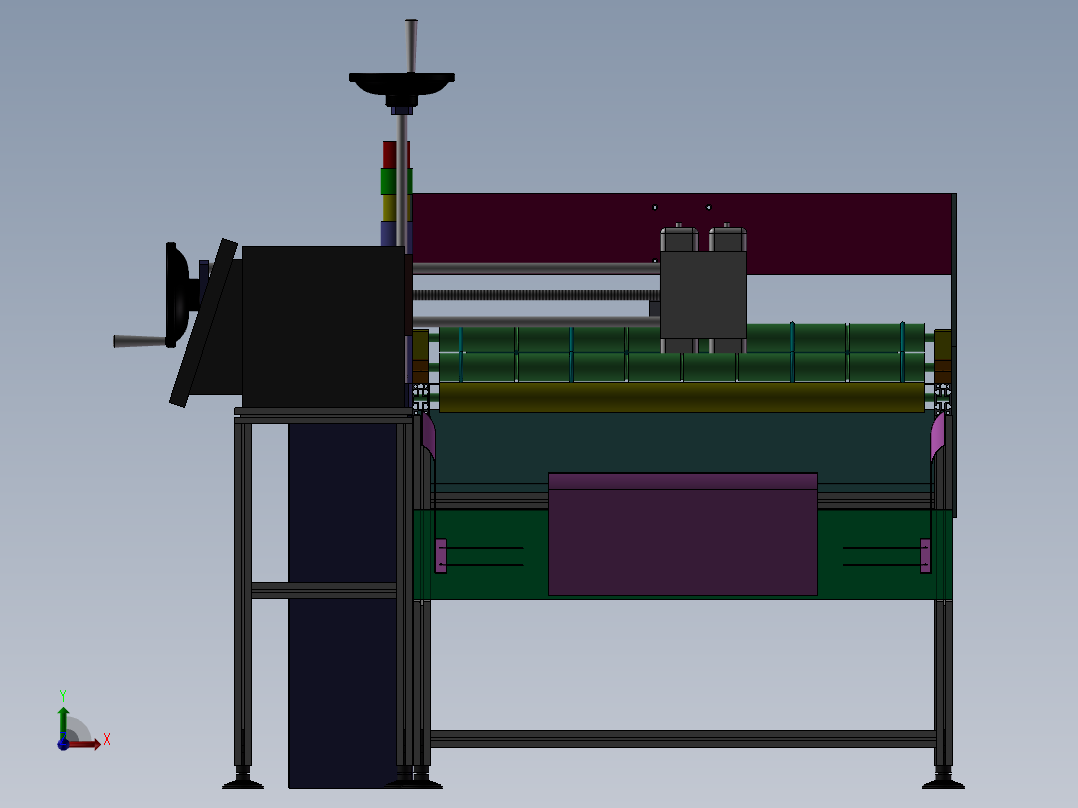Select the far-left leveling foot
The width and height of the screenshot is (1078, 808).
pos(243,780)
